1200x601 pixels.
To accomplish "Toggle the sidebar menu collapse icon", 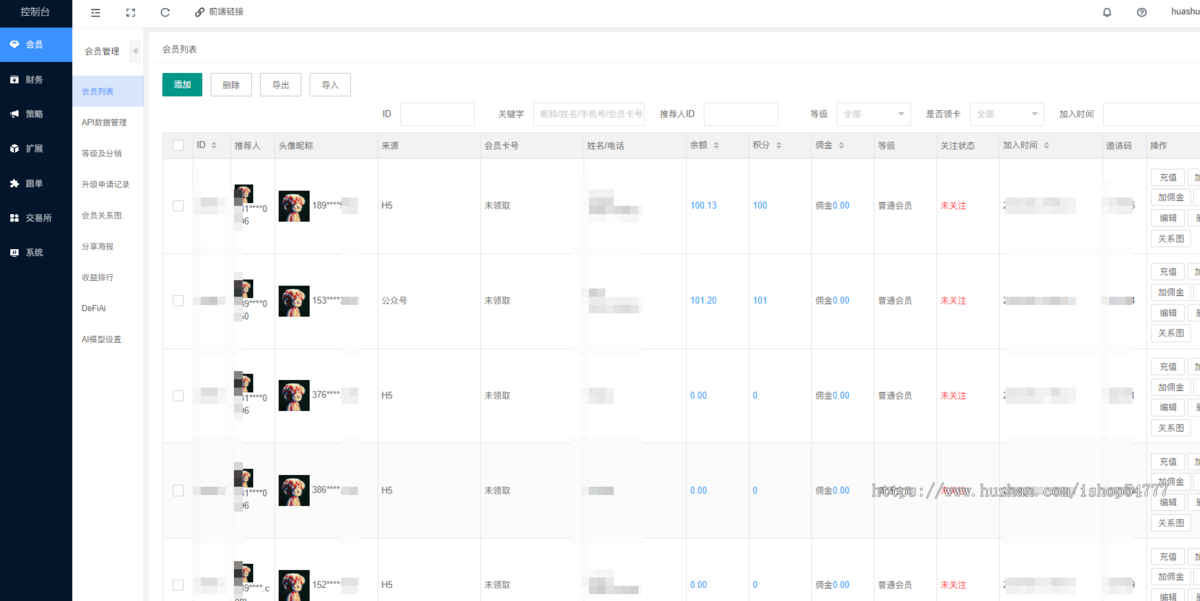I will [95, 12].
